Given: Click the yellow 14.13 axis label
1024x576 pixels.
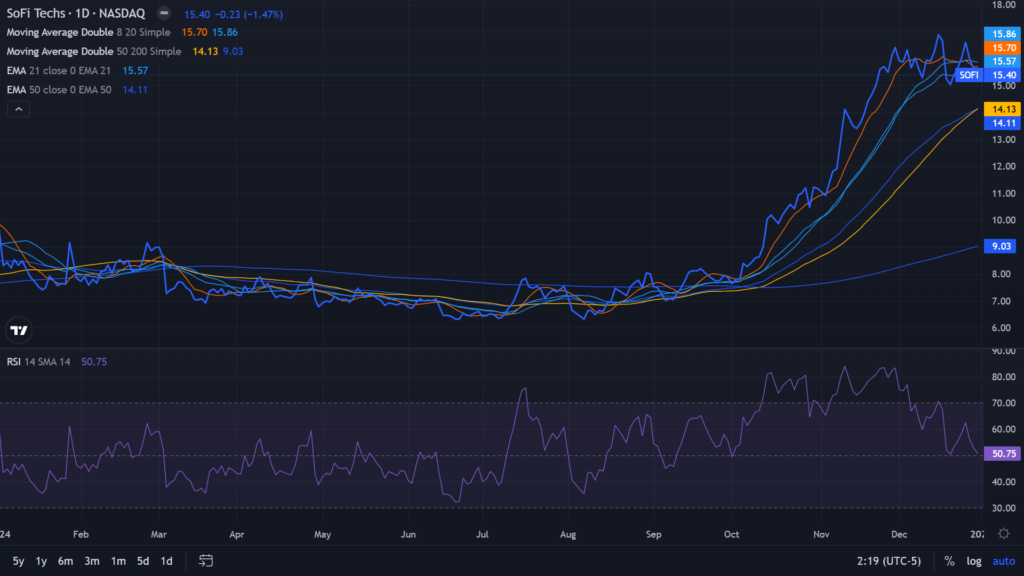Looking at the screenshot, I should 1003,109.
